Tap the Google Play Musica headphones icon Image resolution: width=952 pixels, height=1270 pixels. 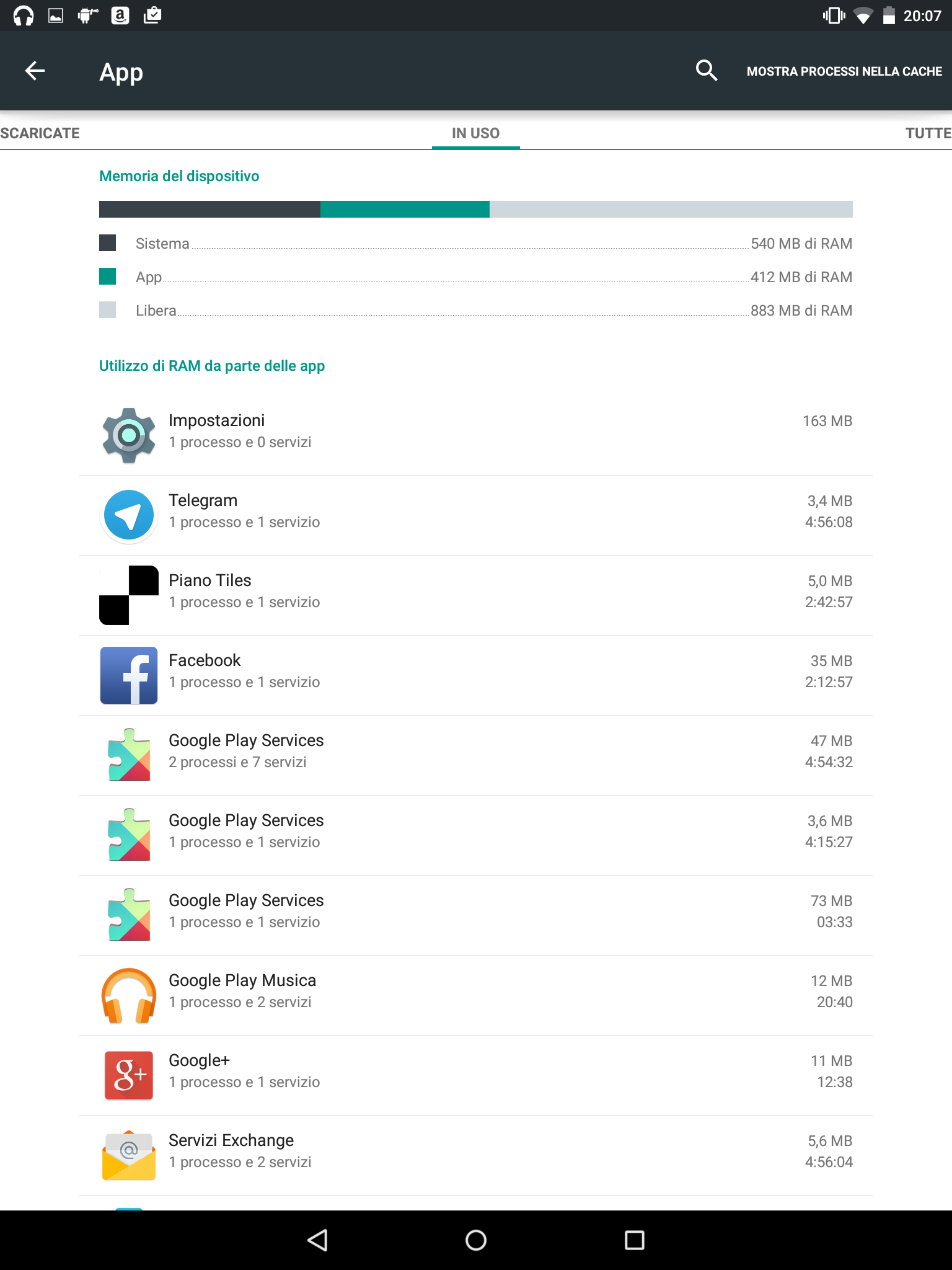(x=129, y=995)
